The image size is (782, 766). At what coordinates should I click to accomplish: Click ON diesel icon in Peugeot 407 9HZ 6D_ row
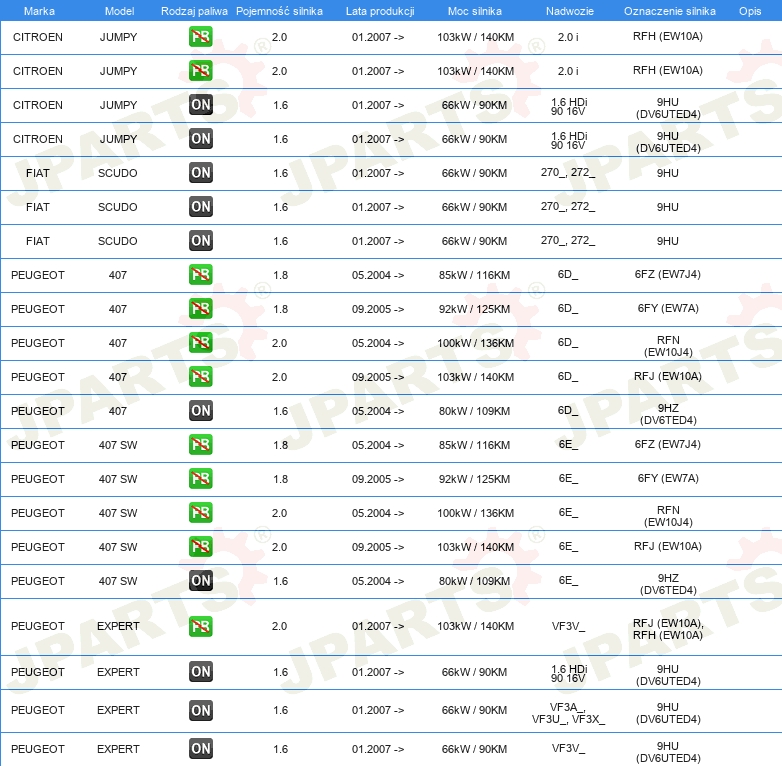(200, 410)
